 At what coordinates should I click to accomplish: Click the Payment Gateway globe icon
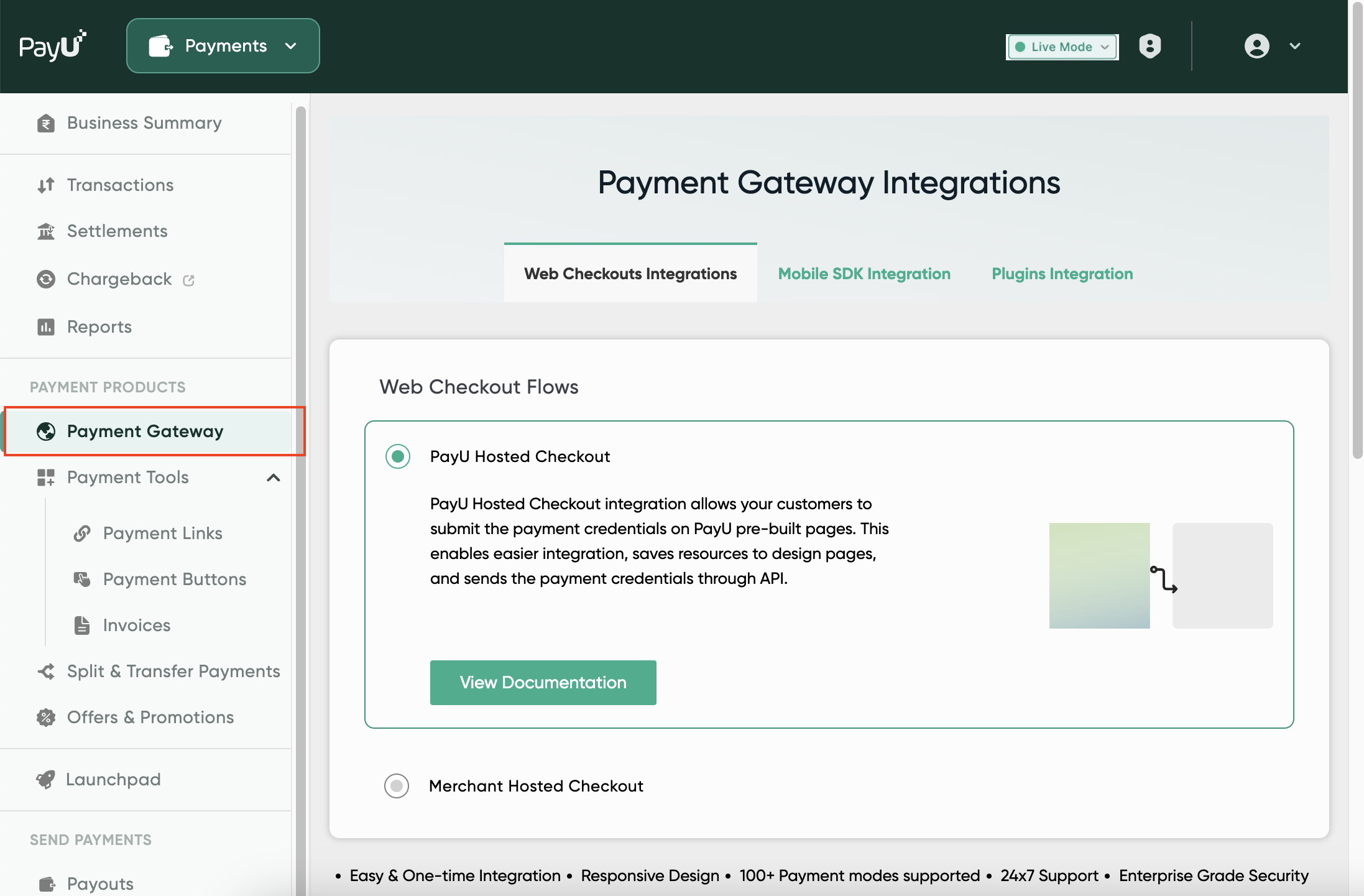(x=45, y=431)
